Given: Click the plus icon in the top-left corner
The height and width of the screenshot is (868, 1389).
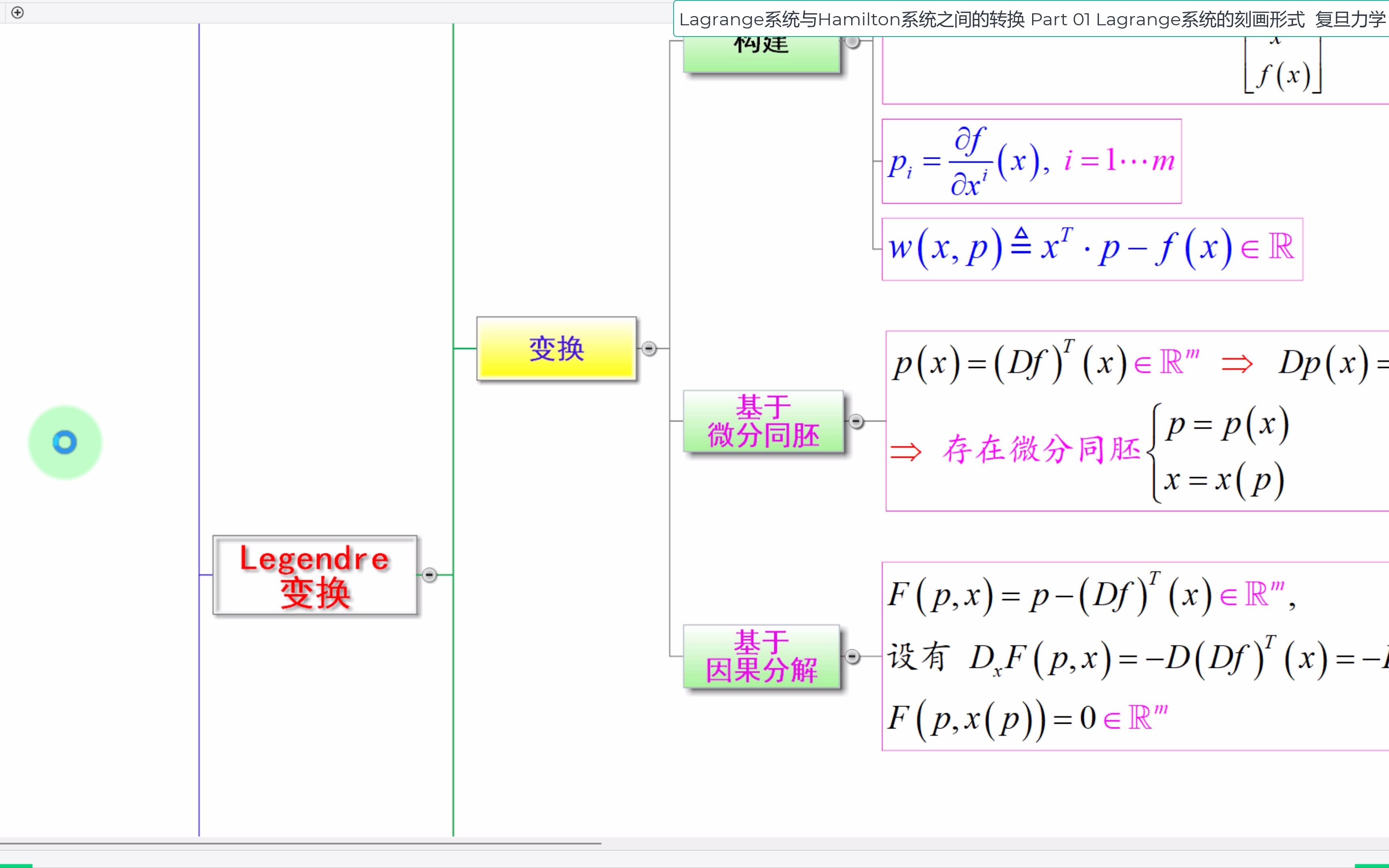Looking at the screenshot, I should pyautogui.click(x=18, y=12).
